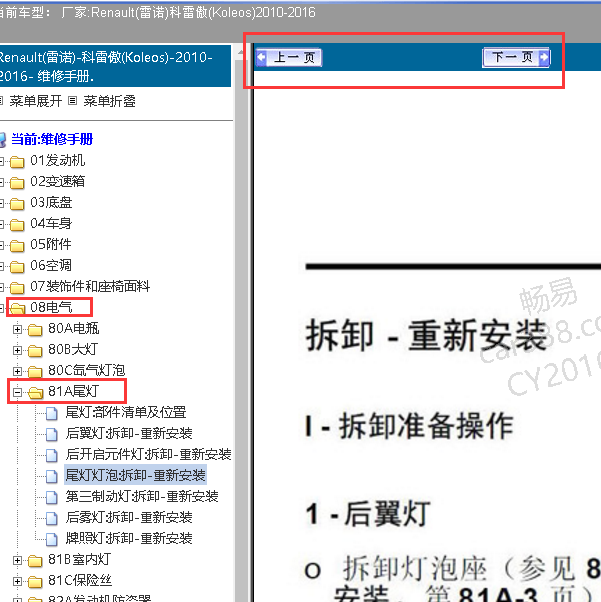The image size is (601, 602).
Task: Expand the 80B大灯 tree node
Action: pyautogui.click(x=17, y=351)
